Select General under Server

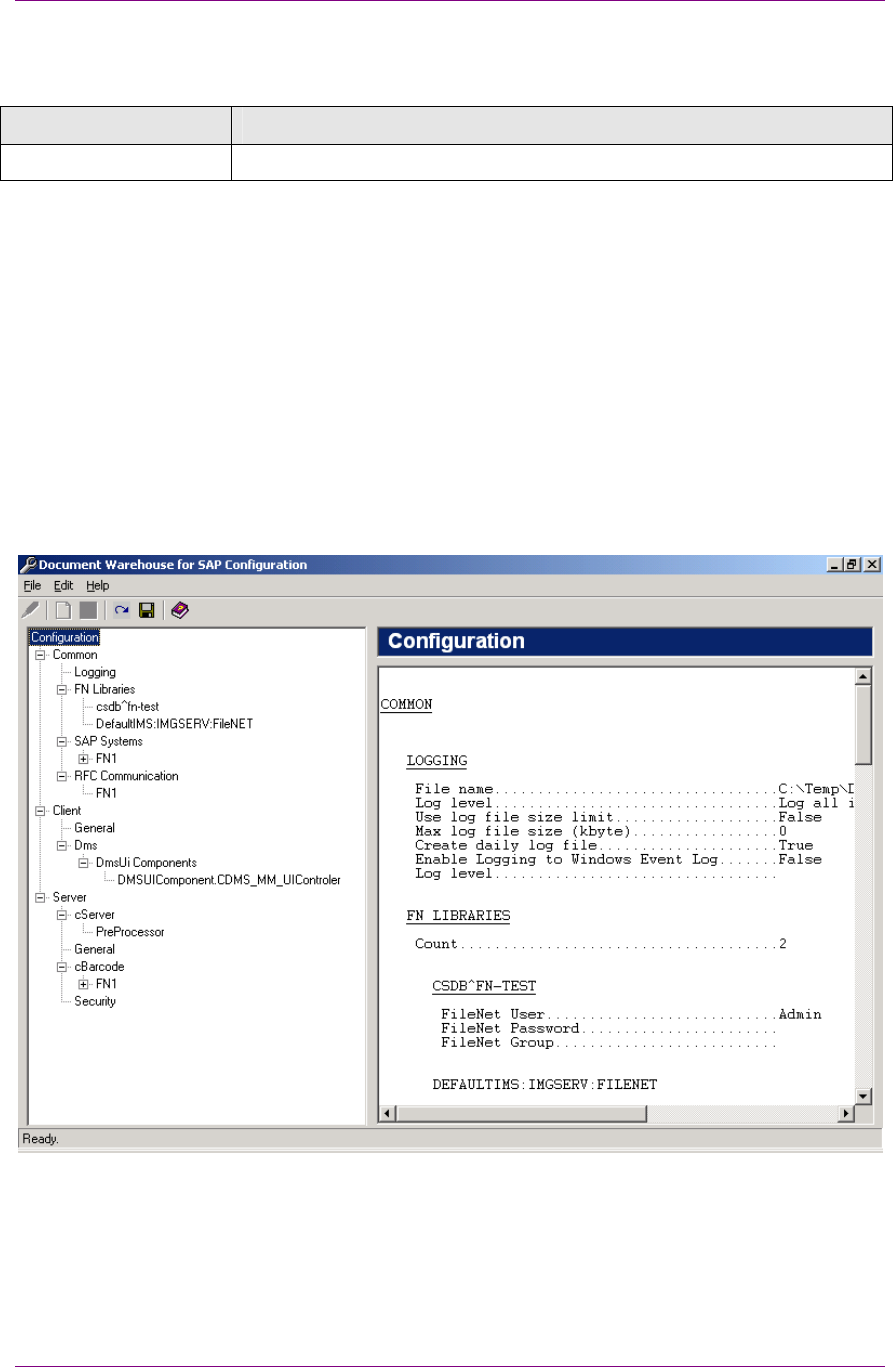click(94, 949)
